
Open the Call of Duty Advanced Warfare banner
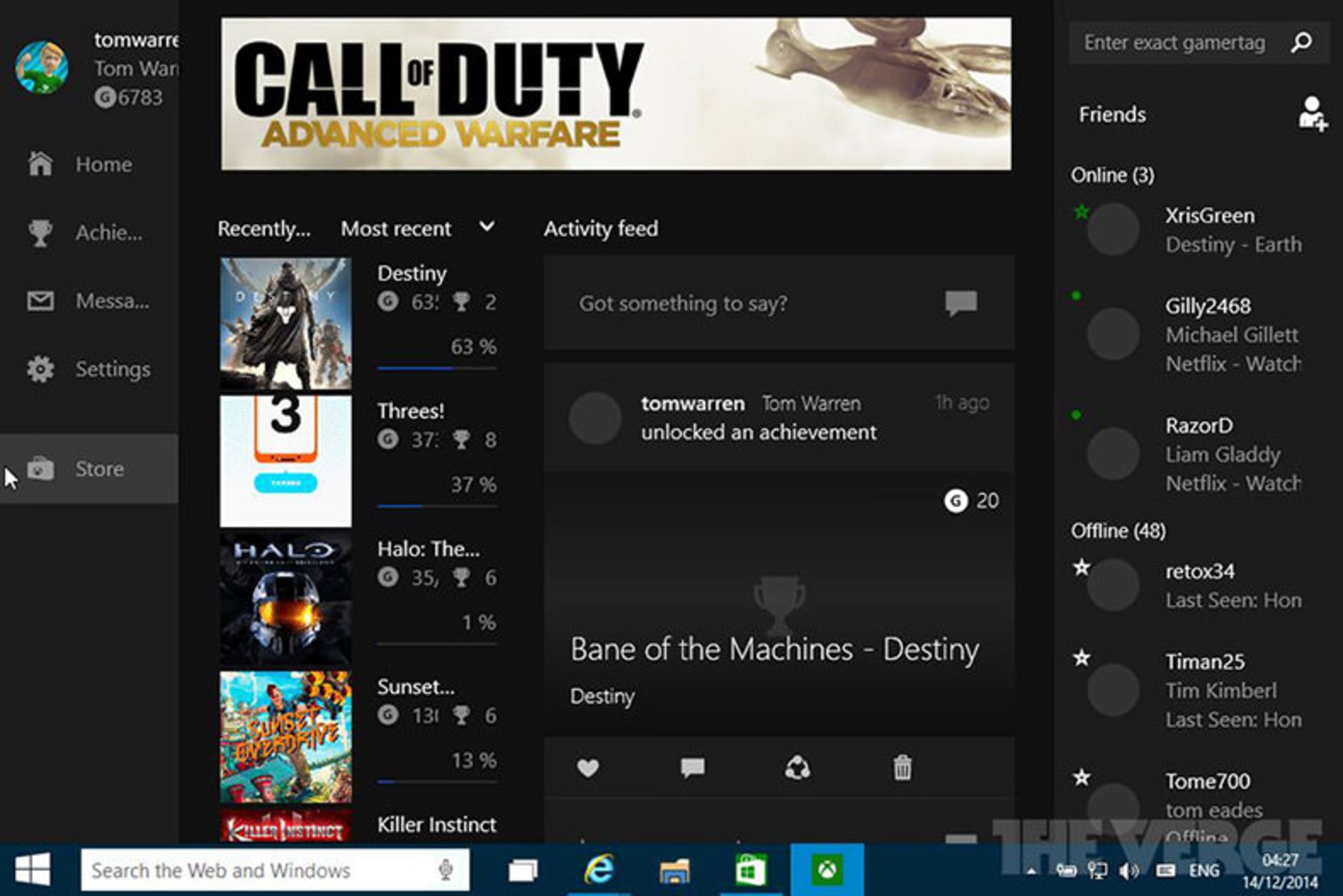coord(616,94)
